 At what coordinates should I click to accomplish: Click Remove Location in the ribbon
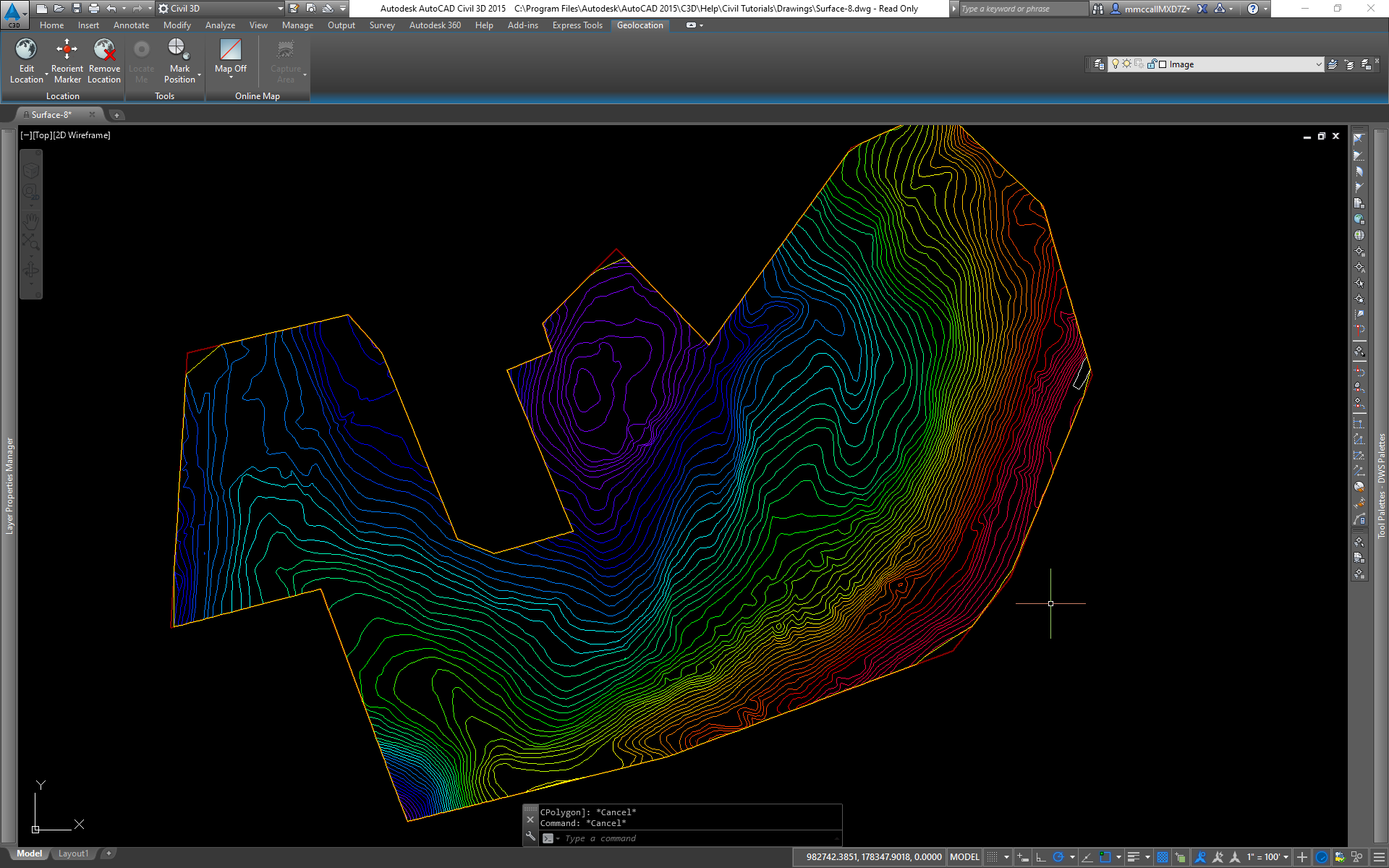[104, 49]
